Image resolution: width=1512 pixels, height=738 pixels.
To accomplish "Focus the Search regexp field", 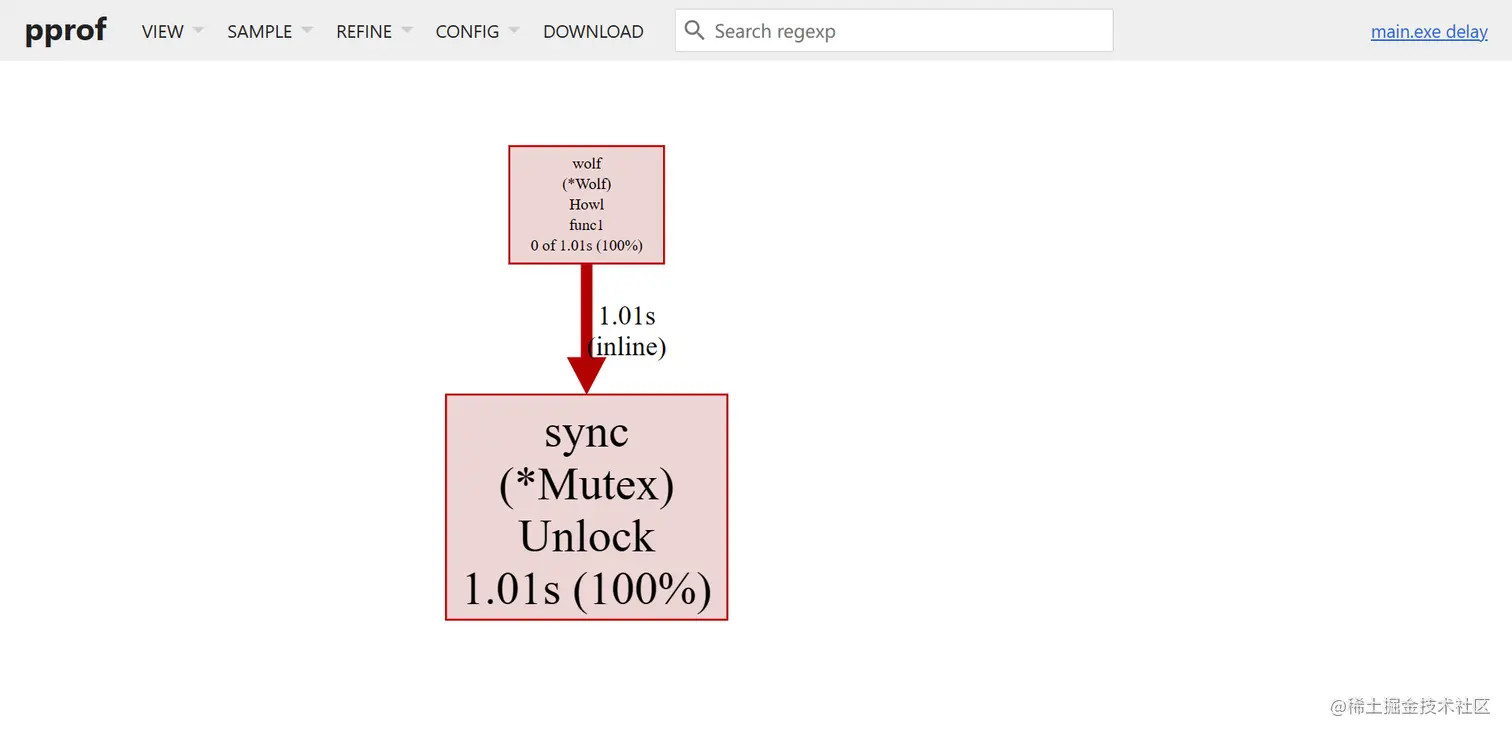I will pos(894,31).
